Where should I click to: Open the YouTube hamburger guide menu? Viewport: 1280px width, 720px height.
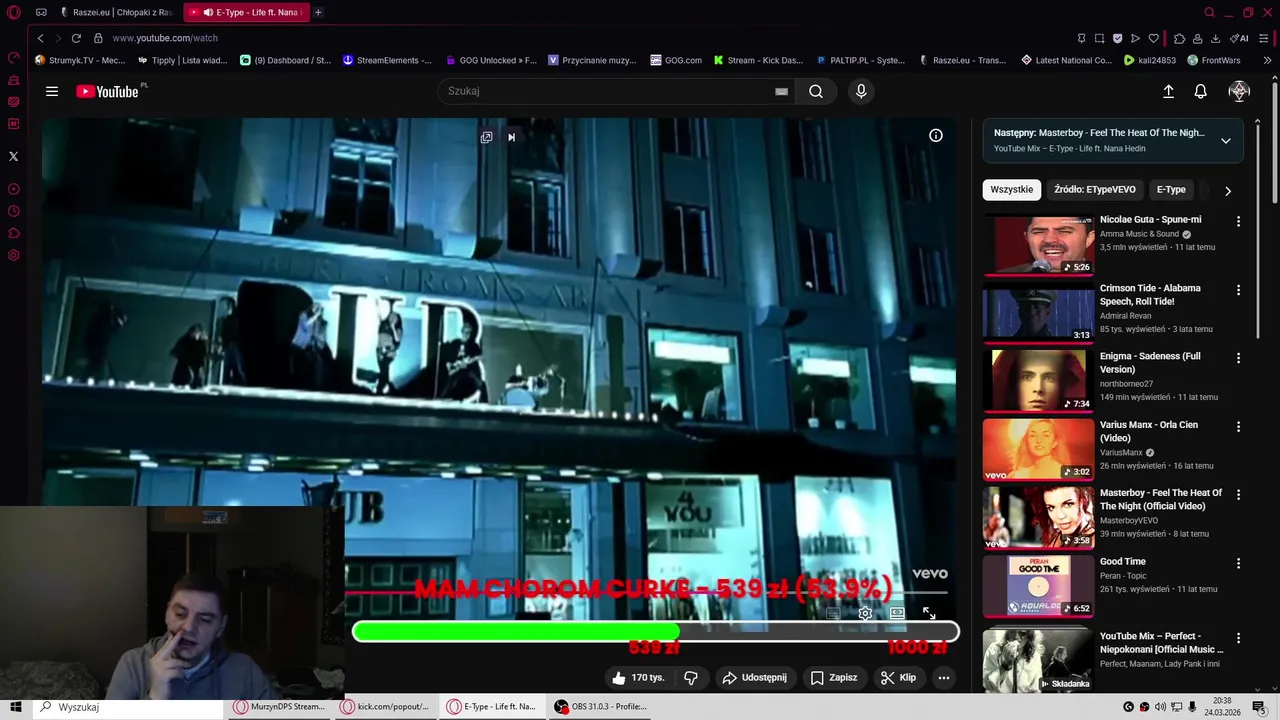click(52, 91)
